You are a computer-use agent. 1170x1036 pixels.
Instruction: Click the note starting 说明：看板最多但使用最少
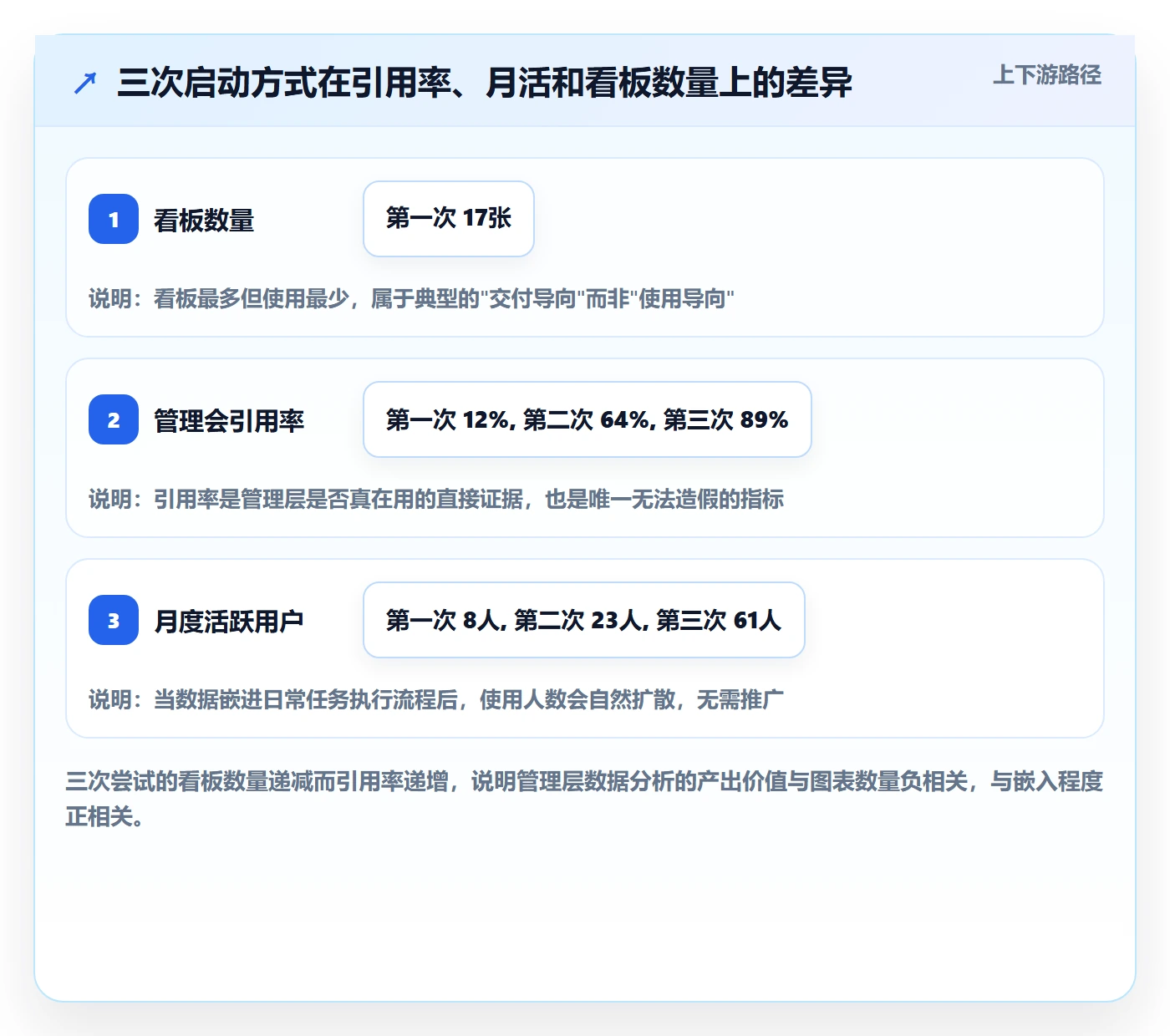(411, 299)
